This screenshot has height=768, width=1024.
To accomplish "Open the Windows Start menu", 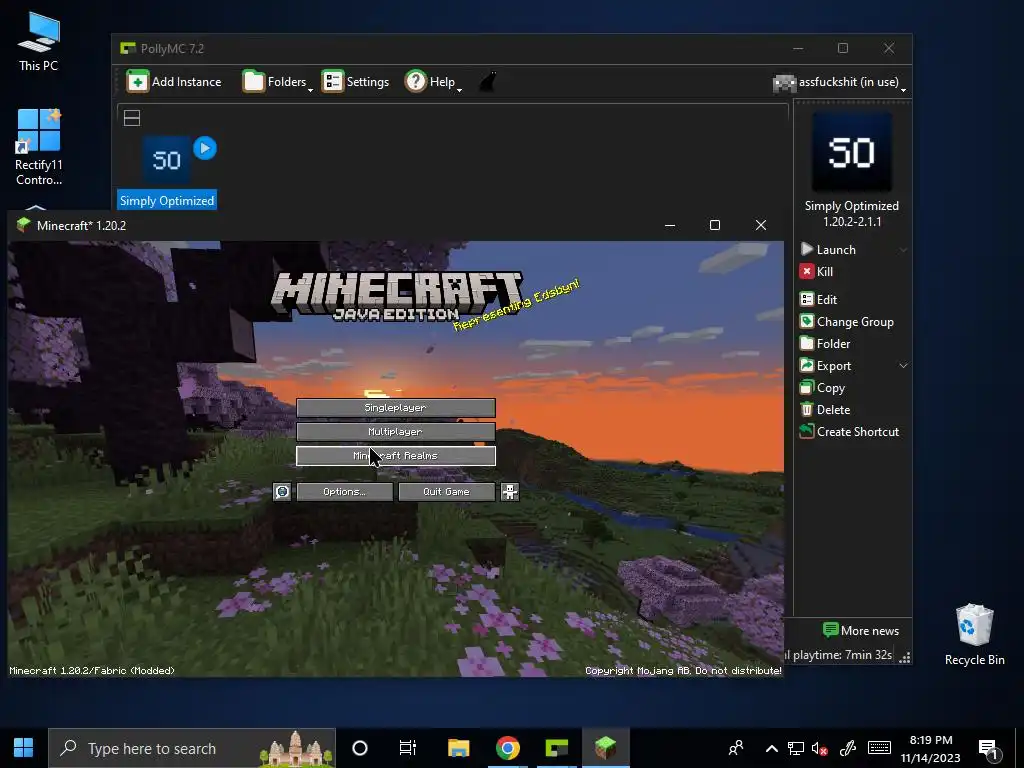I will click(x=24, y=748).
